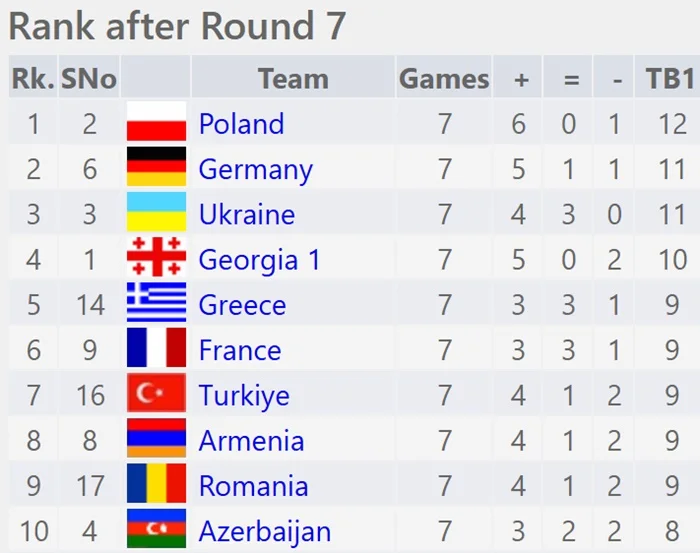Click the Rk. column header
Viewport: 700px width, 553px height.
32,78
